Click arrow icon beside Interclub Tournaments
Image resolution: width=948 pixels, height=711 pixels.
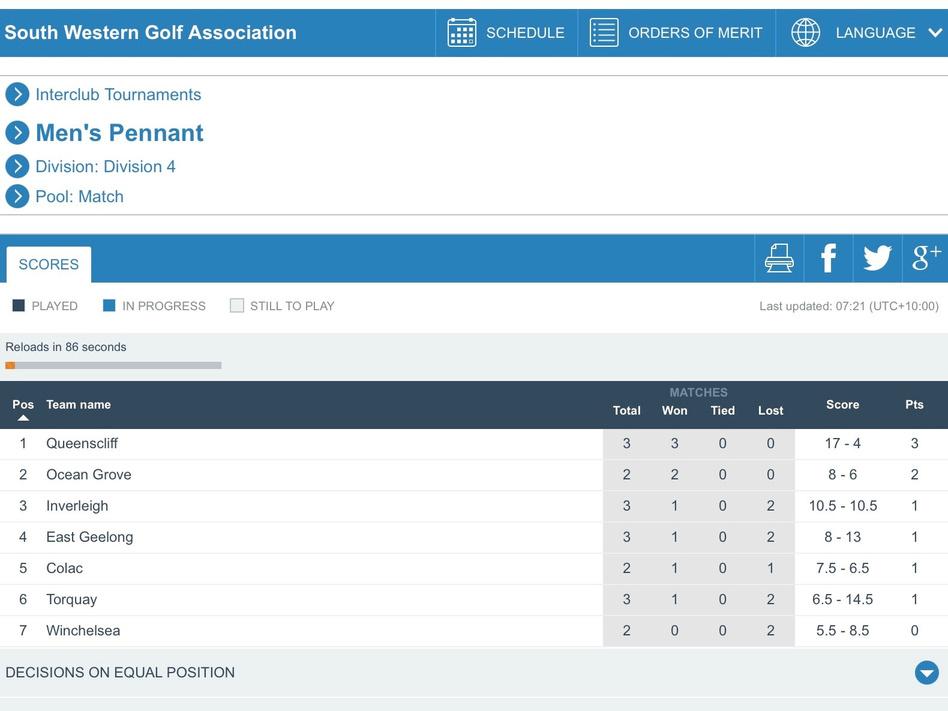17,94
